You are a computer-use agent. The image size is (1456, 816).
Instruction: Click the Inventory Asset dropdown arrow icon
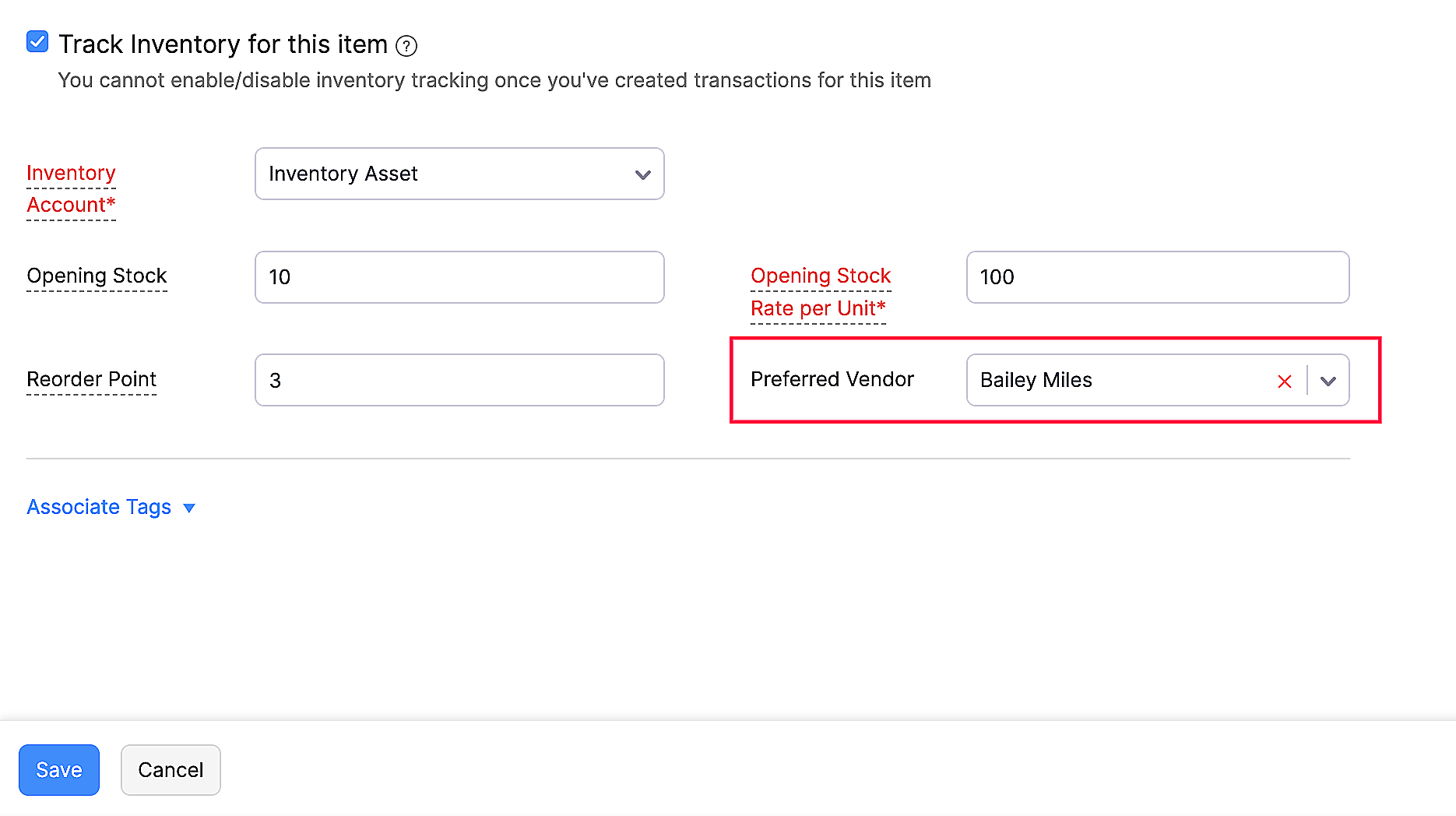642,174
